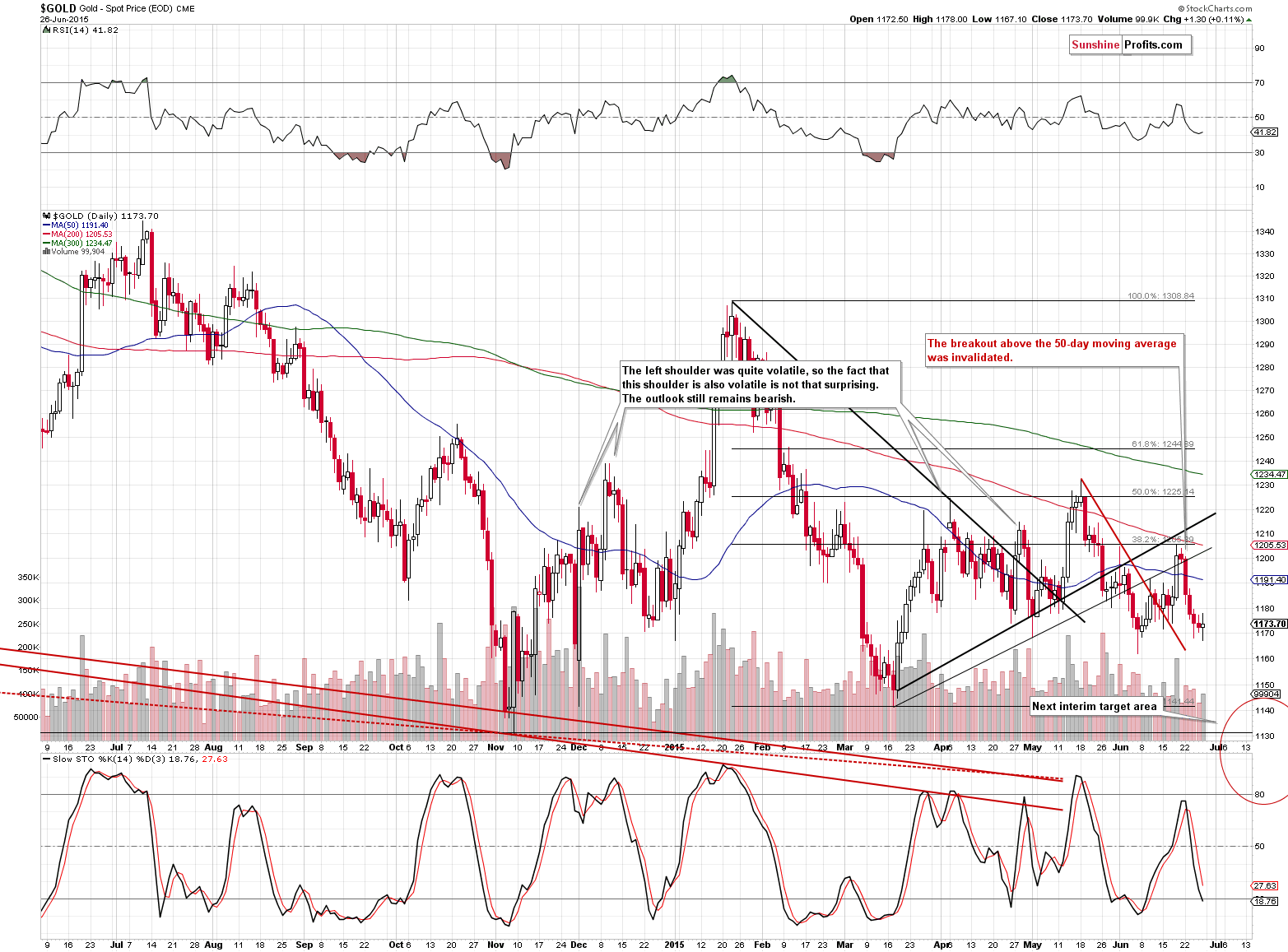This screenshot has width=1288, height=952.
Task: Click the '$GOLD (Daily) 1173.70' legend text
Action: tap(105, 216)
